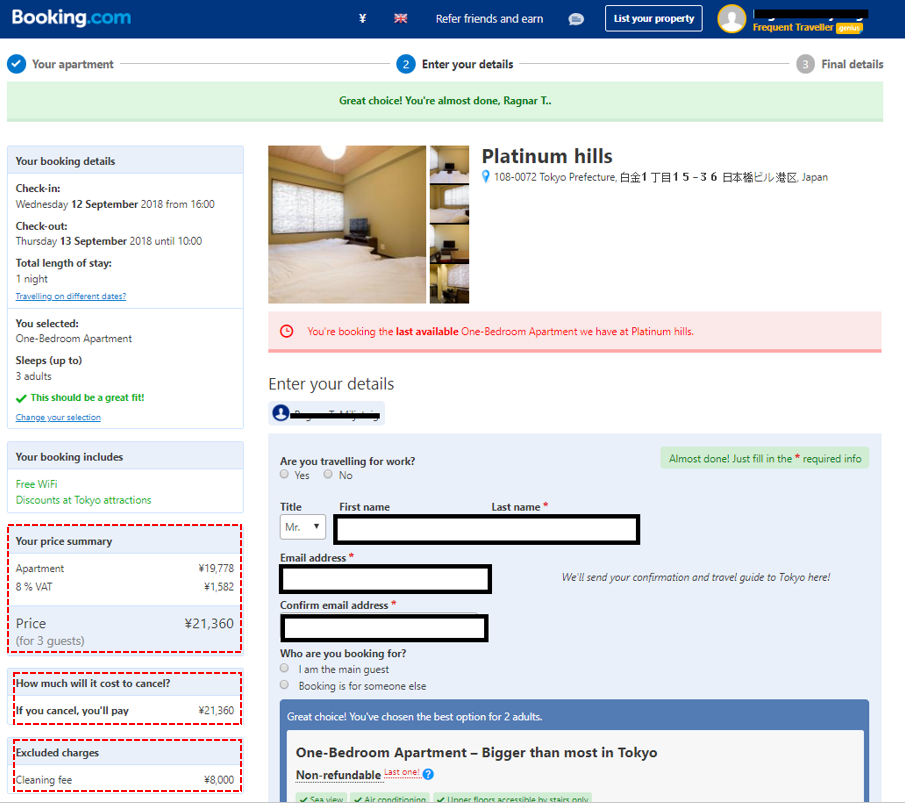Click the Your booking details panel header
Screen dimensions: 905x803
point(125,160)
